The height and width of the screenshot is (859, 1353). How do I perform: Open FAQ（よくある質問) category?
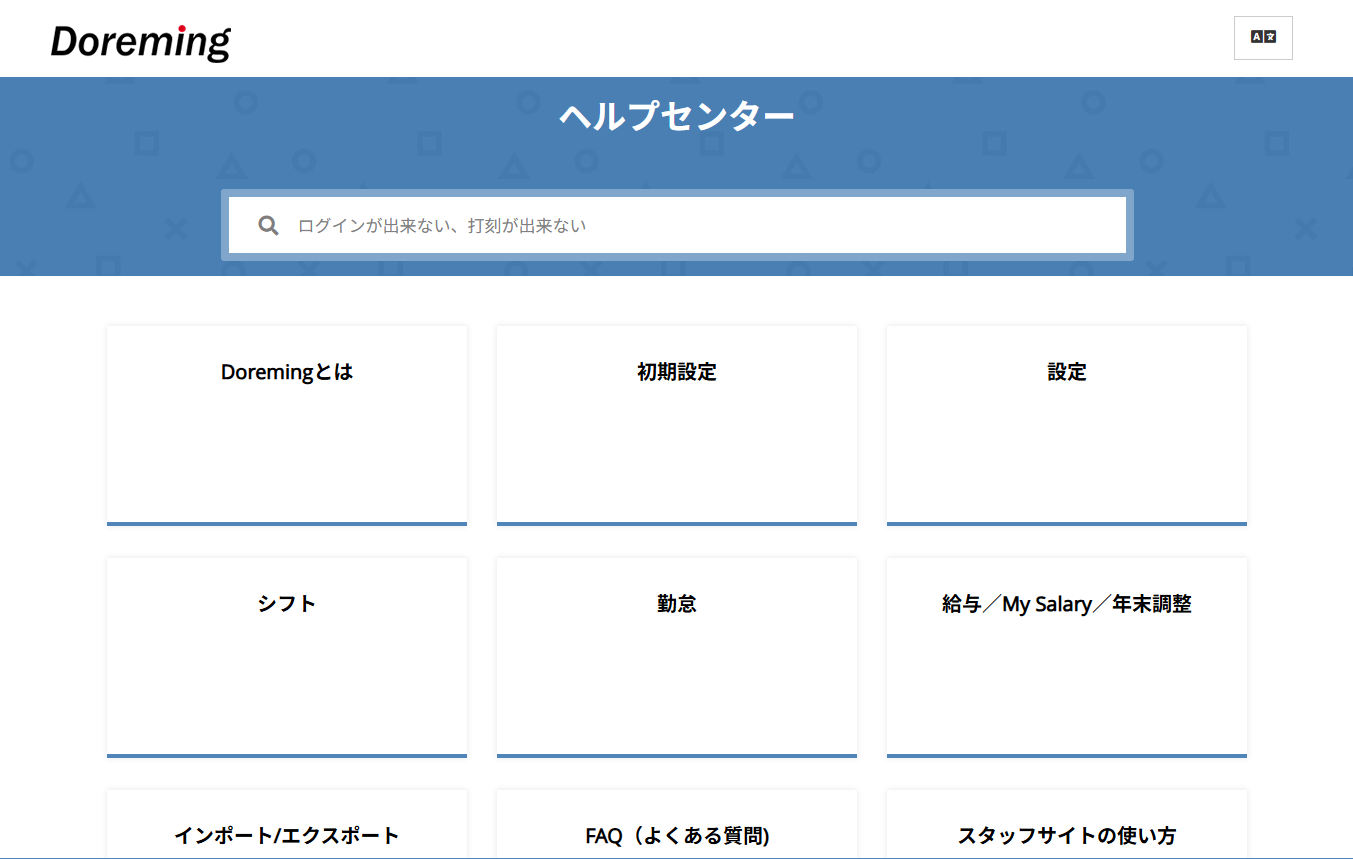tap(677, 830)
